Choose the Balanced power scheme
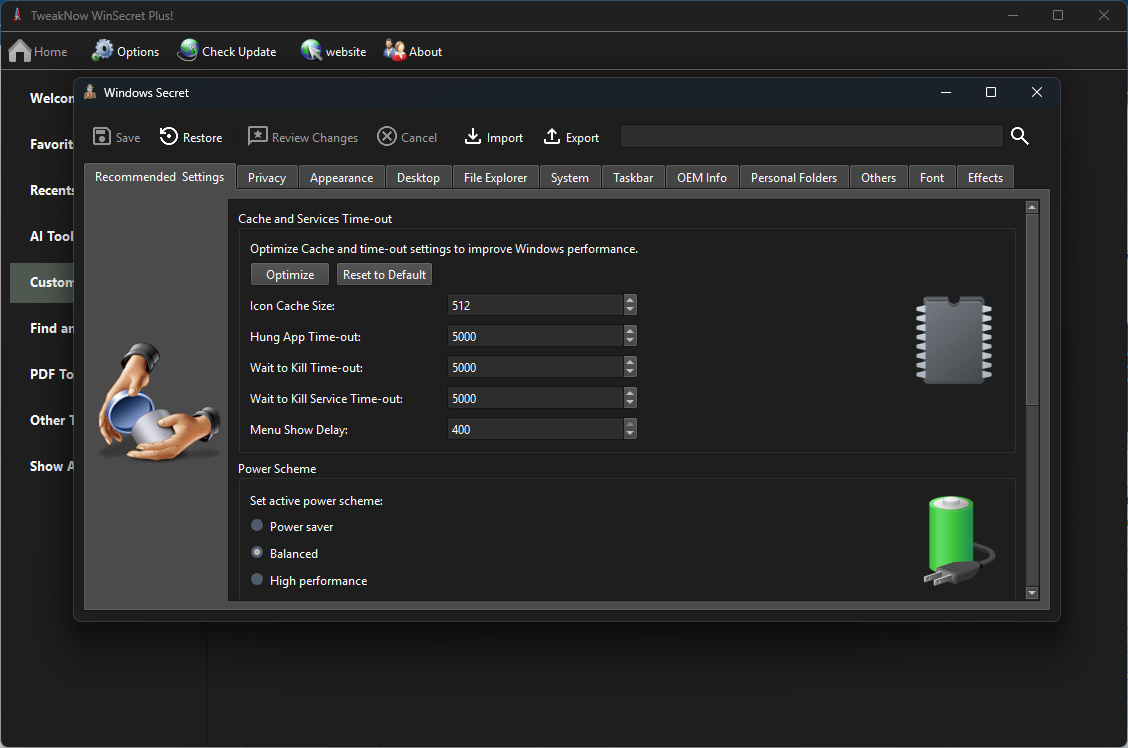This screenshot has width=1128, height=748. pyautogui.click(x=257, y=553)
